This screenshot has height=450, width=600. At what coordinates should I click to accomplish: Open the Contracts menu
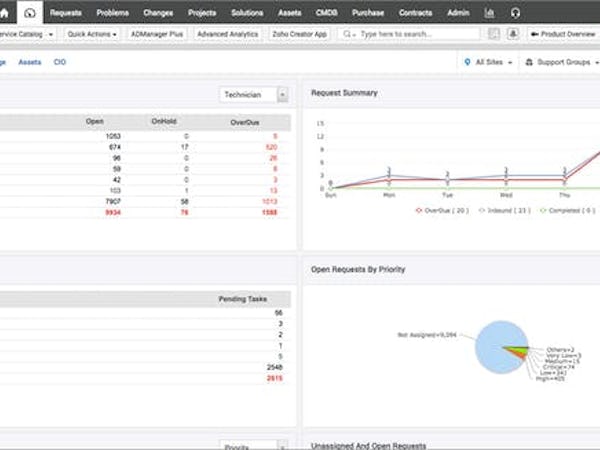point(416,13)
